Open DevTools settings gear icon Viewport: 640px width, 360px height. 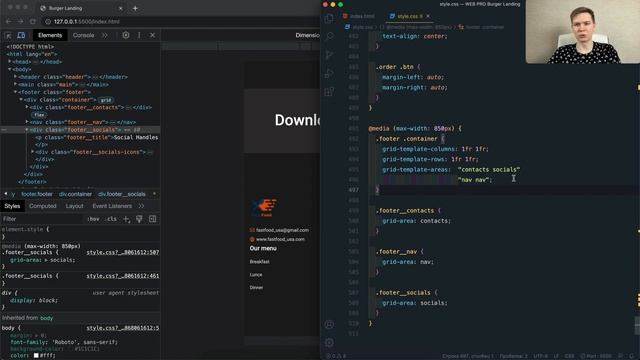[x=126, y=36]
